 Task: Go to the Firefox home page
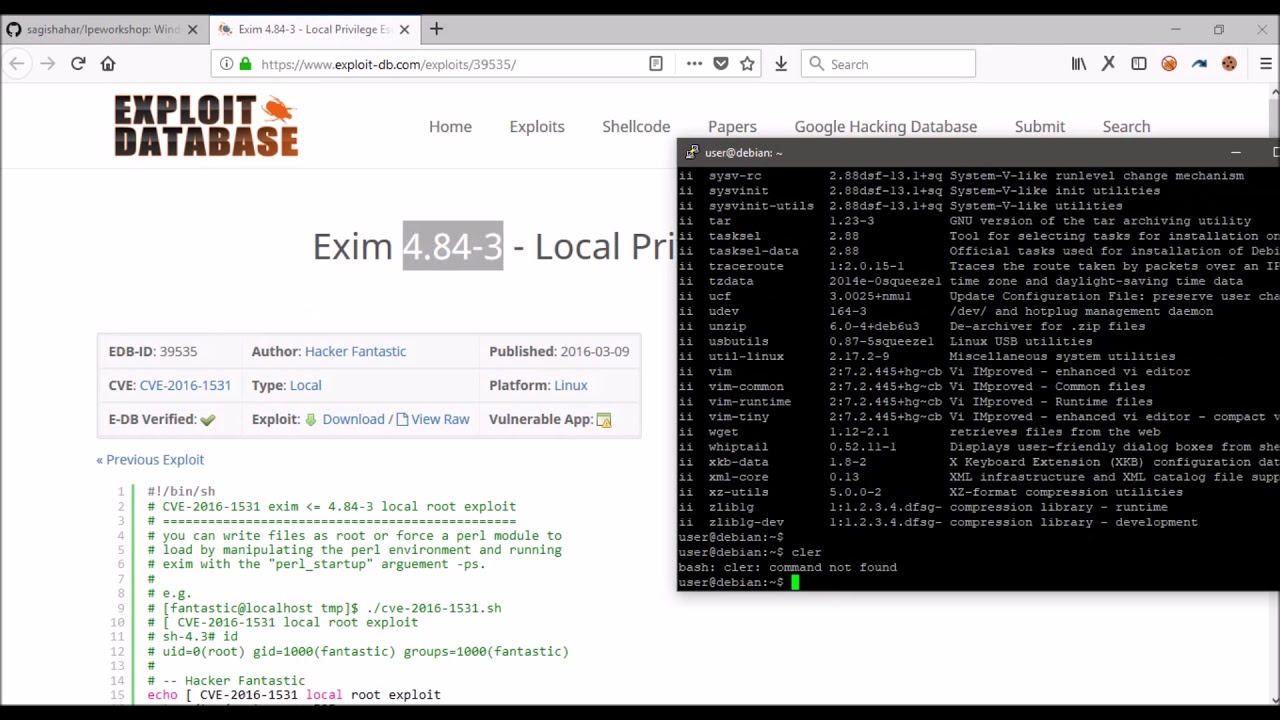[108, 64]
